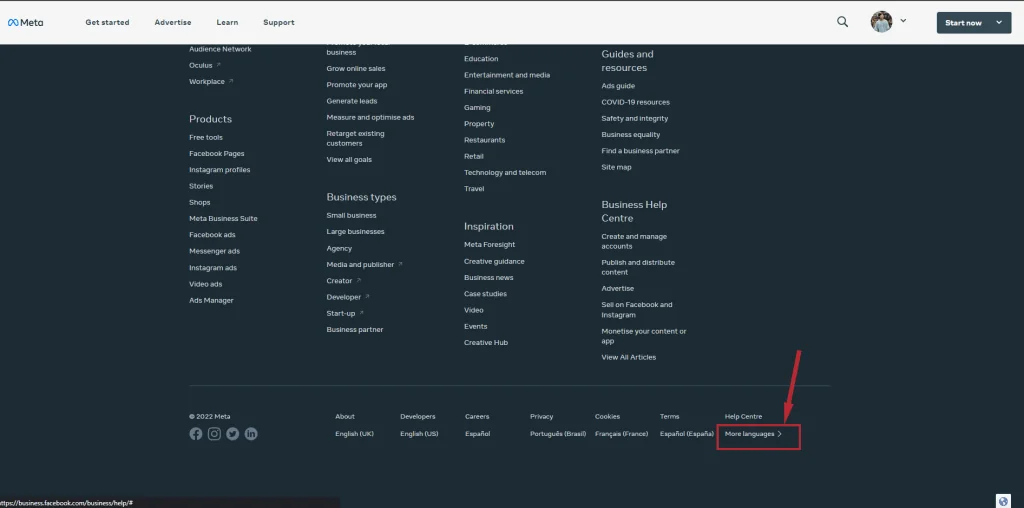Open Creative guidance link
The image size is (1024, 508).
[494, 261]
